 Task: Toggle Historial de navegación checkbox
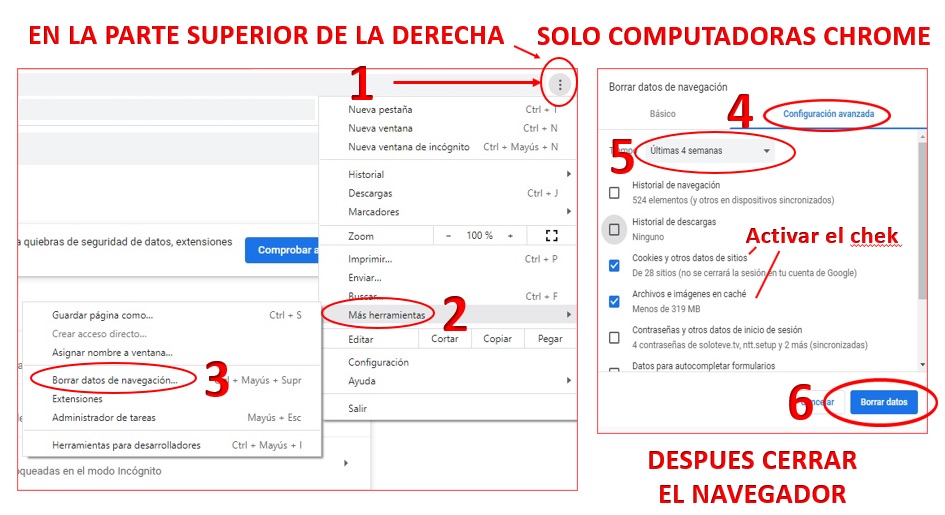[614, 192]
